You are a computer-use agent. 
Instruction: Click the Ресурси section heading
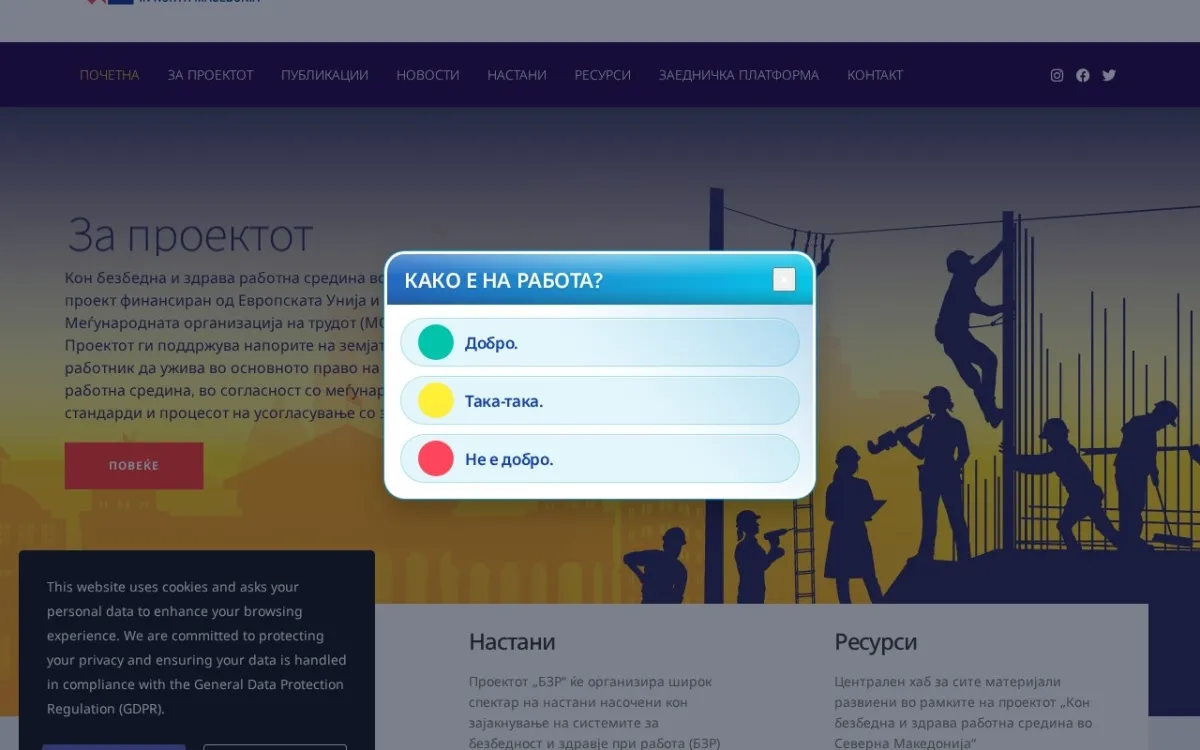(x=876, y=642)
